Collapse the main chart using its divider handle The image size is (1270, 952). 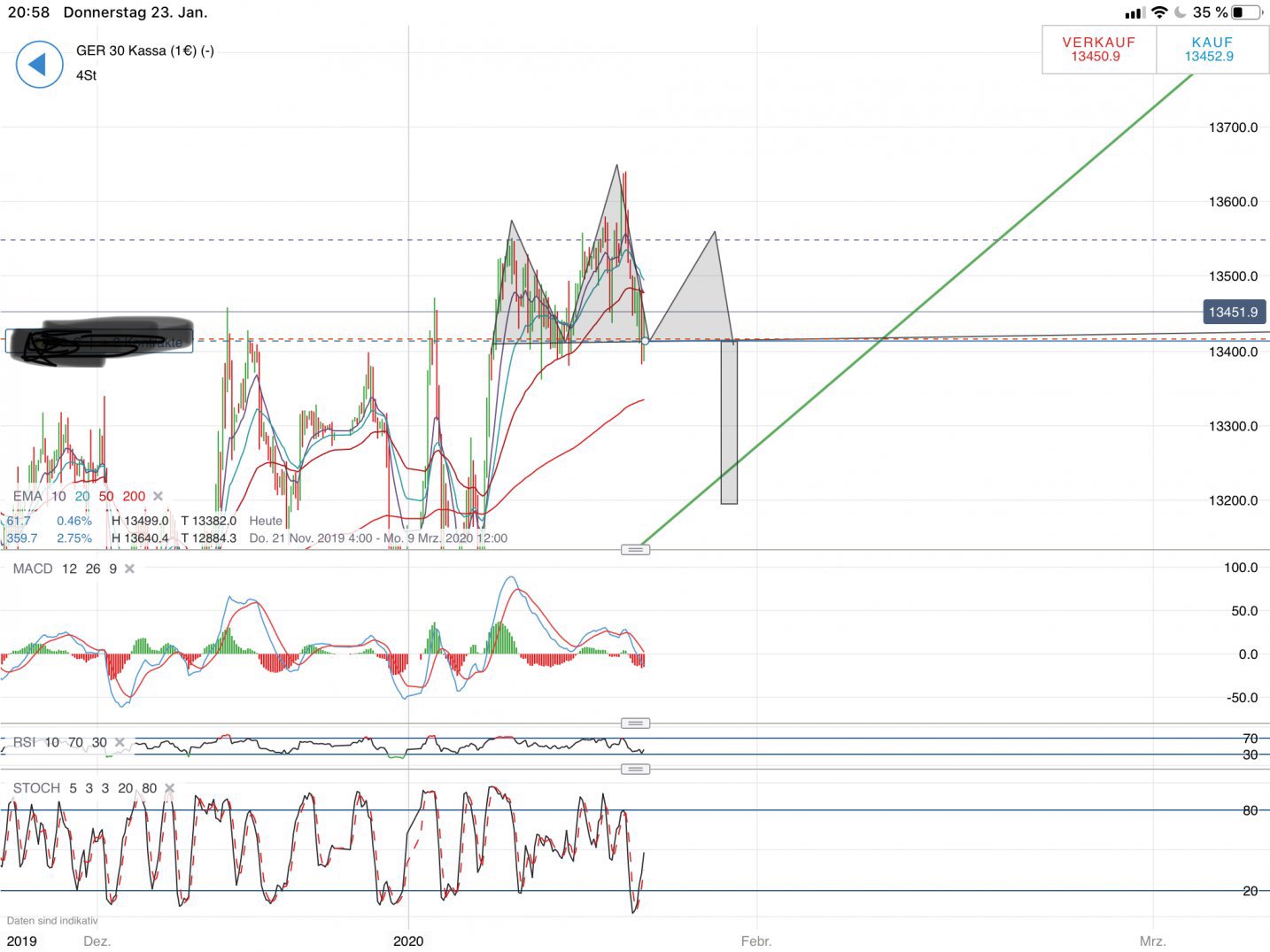click(x=636, y=549)
